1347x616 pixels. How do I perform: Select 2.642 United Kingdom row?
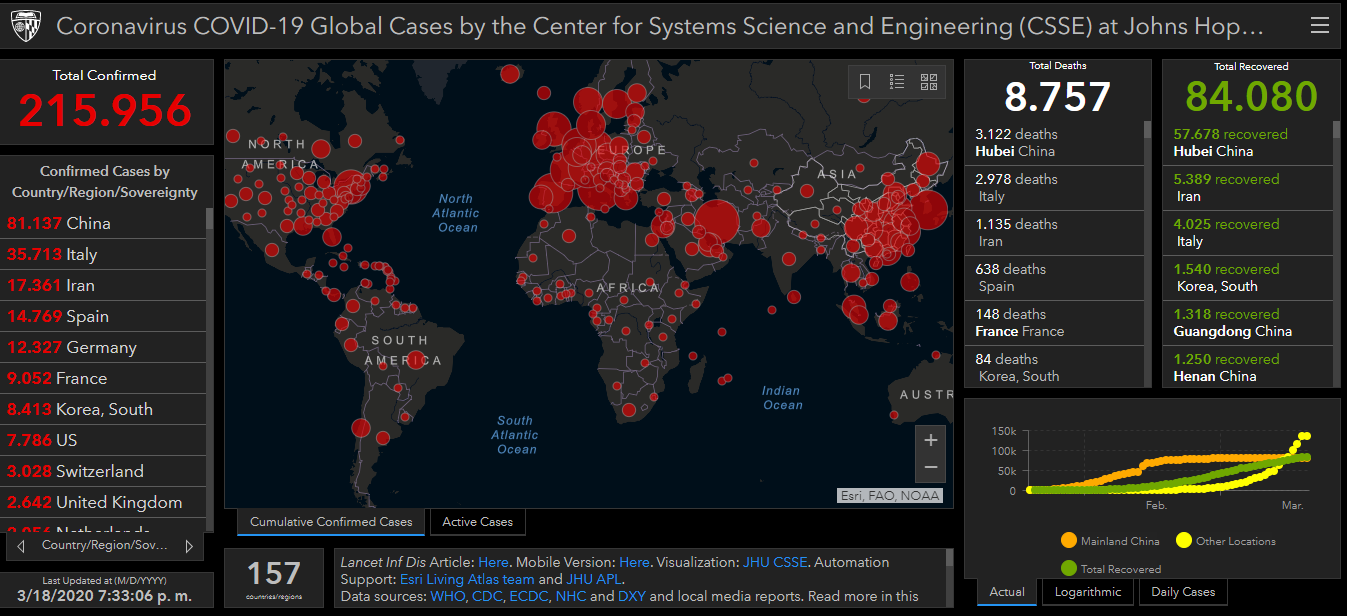tap(104, 502)
